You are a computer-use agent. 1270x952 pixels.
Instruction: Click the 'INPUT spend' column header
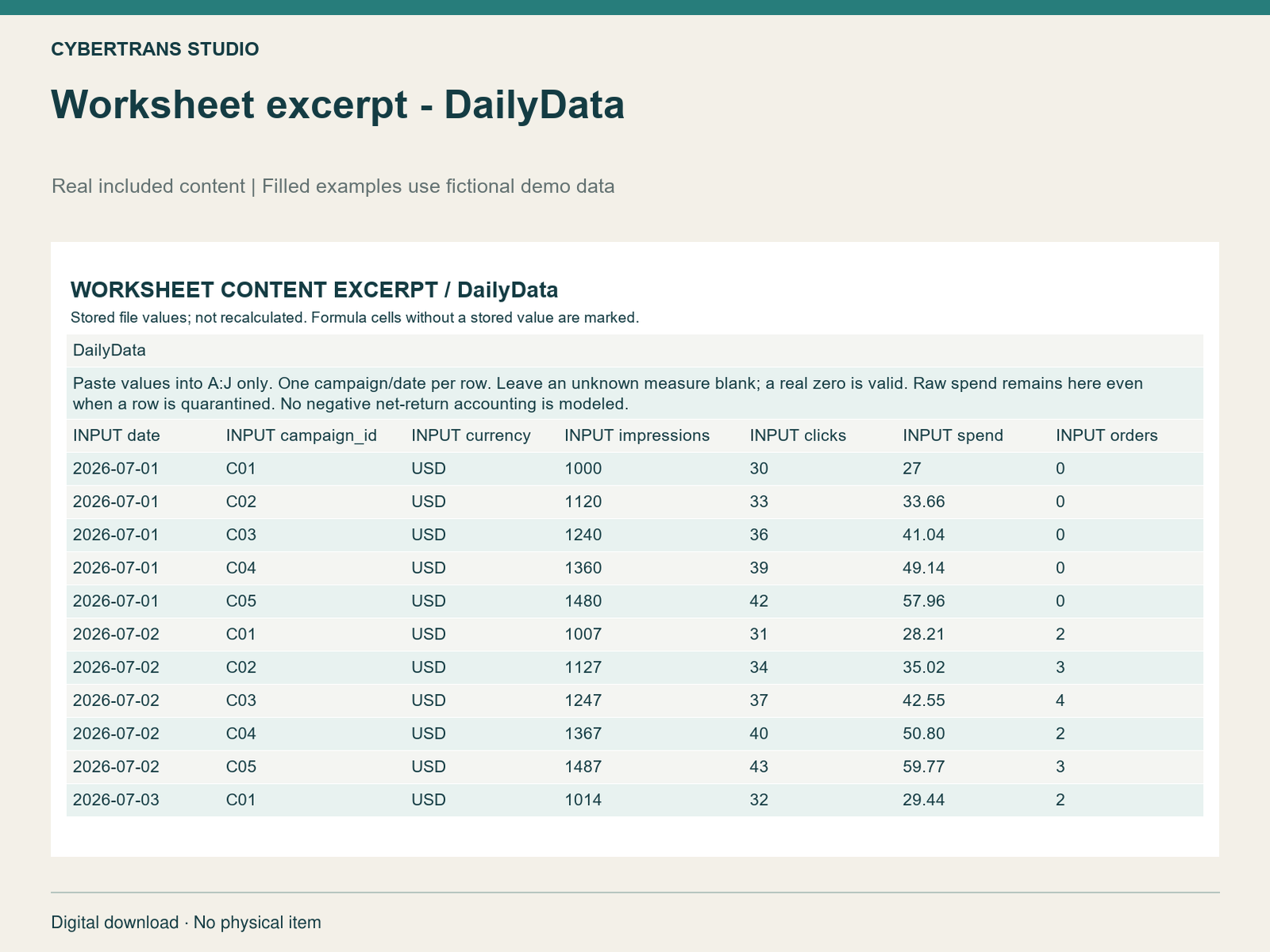(953, 436)
